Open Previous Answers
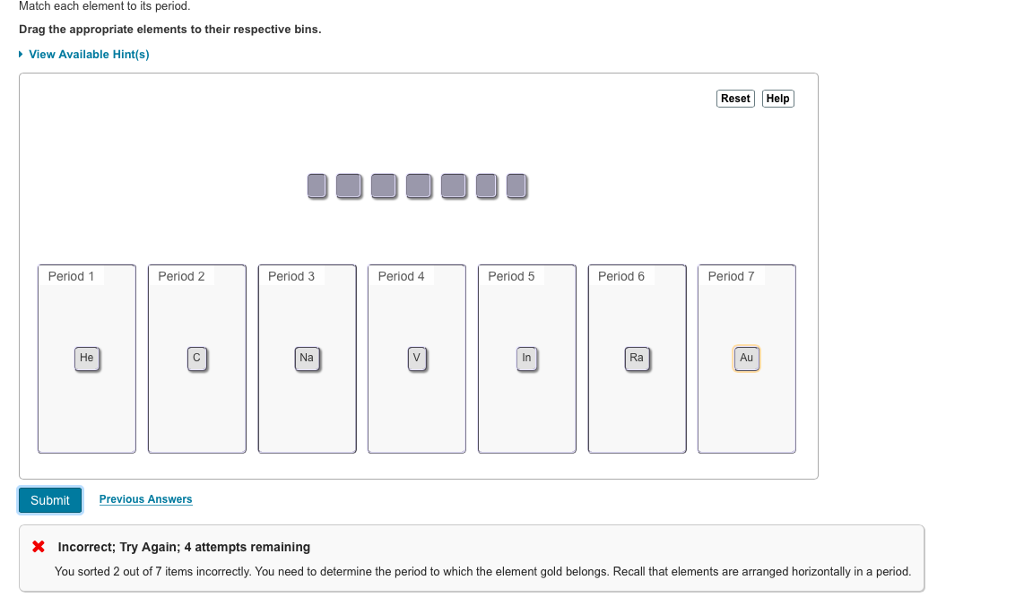Image resolution: width=1024 pixels, height=606 pixels. pos(145,499)
